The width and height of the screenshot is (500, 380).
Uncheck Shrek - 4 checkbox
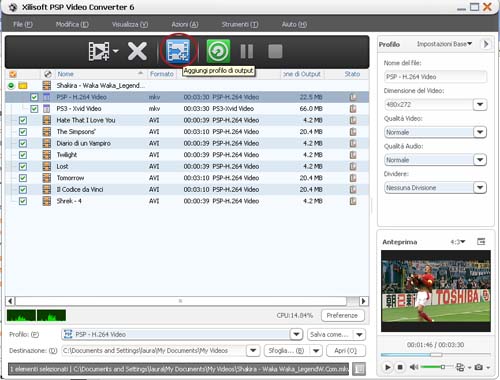(x=23, y=201)
